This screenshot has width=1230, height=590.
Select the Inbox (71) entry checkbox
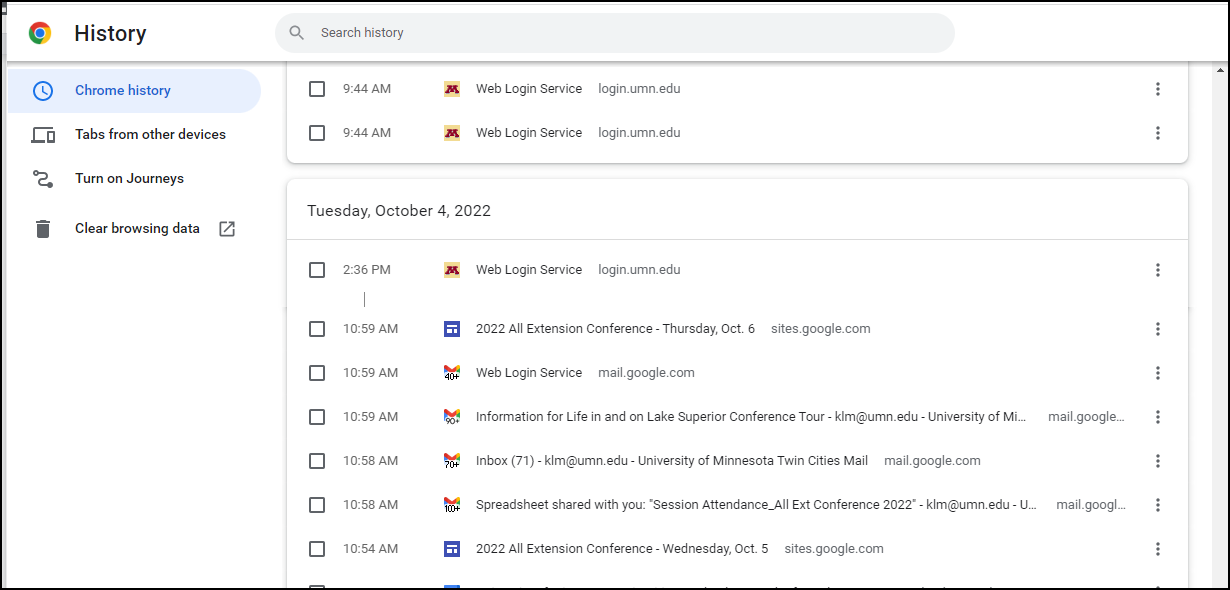[317, 461]
